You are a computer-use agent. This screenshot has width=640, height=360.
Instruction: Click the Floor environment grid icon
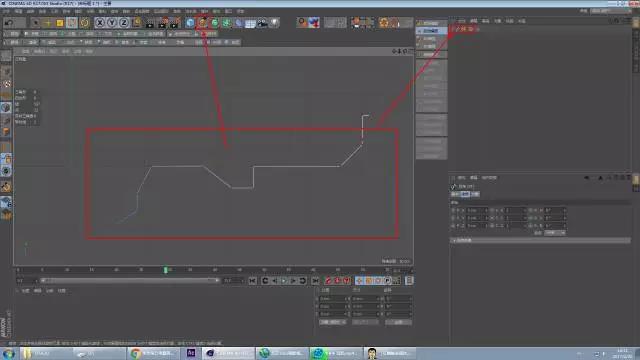[x=250, y=23]
